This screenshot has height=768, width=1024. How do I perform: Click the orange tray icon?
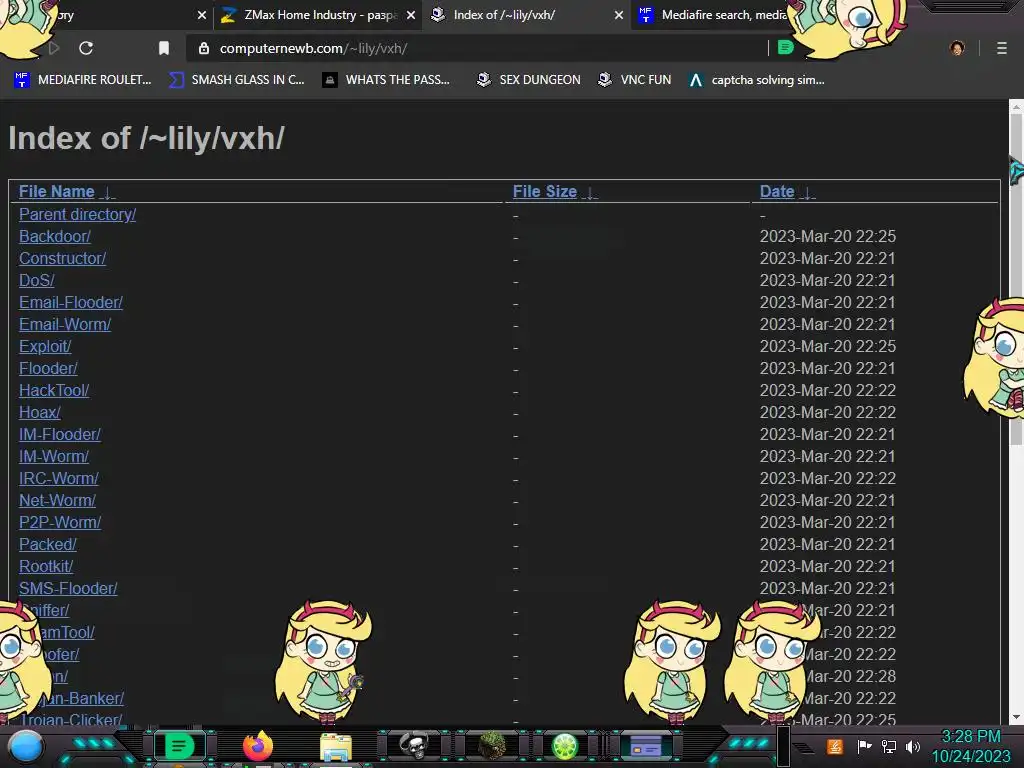(835, 746)
